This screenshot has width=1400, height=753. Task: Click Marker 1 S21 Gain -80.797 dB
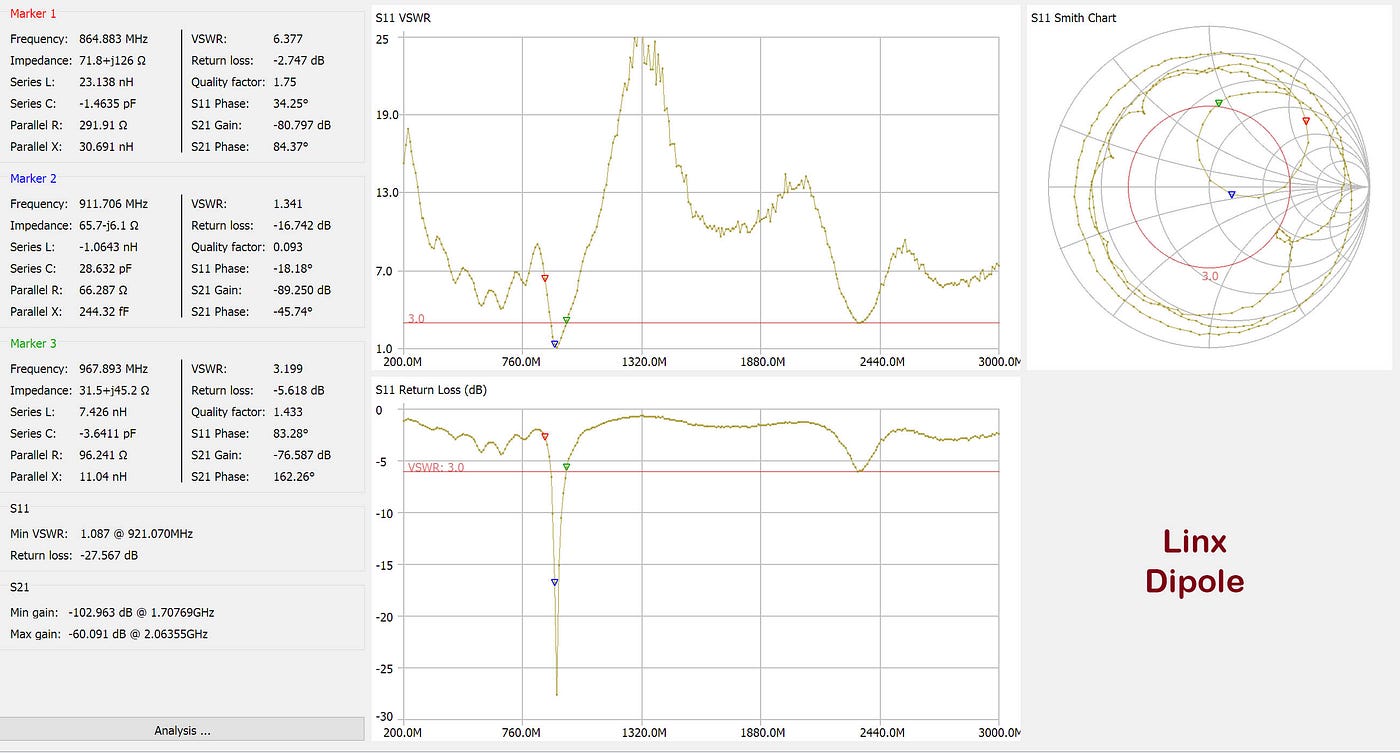(302, 125)
